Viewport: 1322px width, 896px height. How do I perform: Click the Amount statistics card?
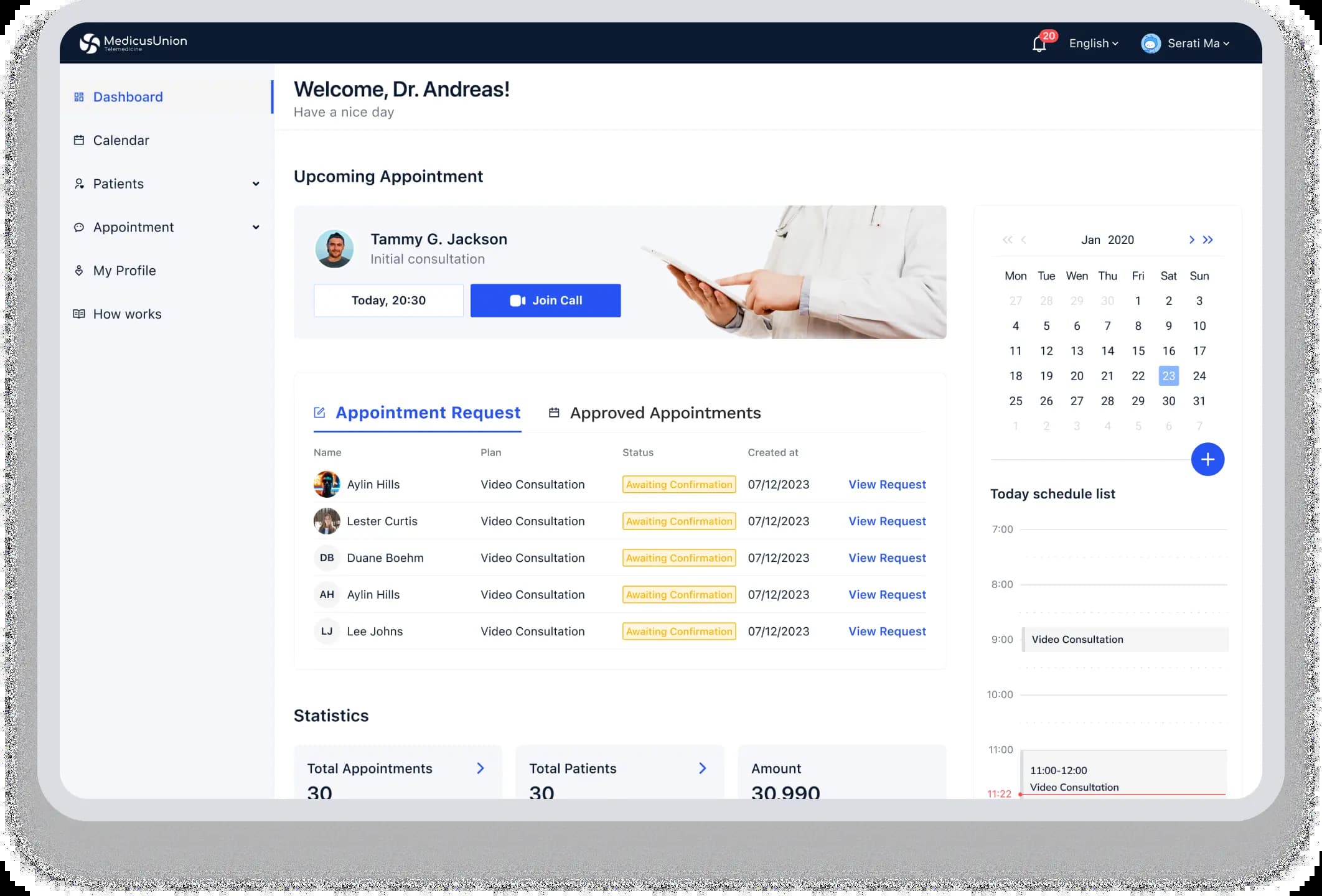click(x=842, y=772)
